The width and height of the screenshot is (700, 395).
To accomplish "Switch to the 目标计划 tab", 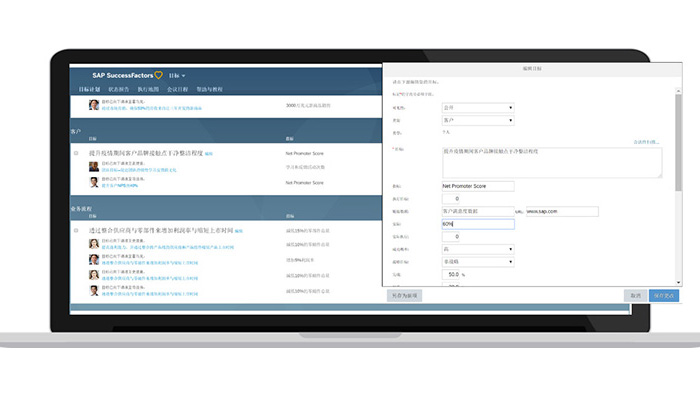I will pos(89,89).
